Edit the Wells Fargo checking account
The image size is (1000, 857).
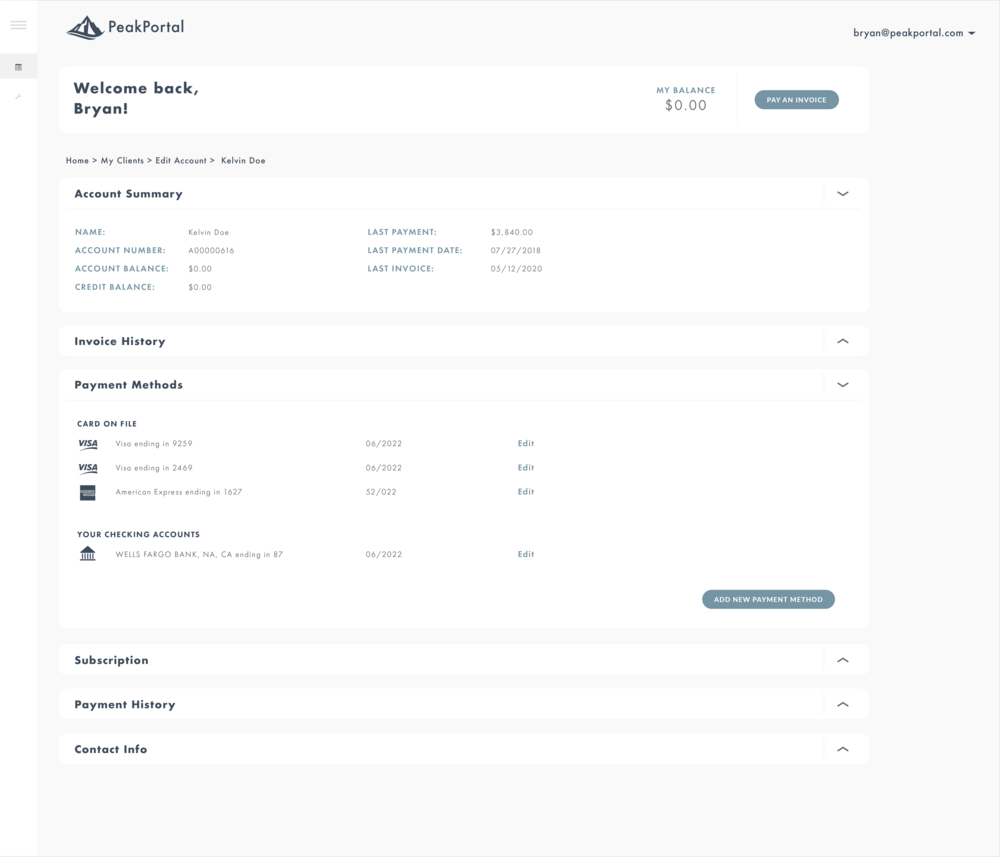coord(526,554)
